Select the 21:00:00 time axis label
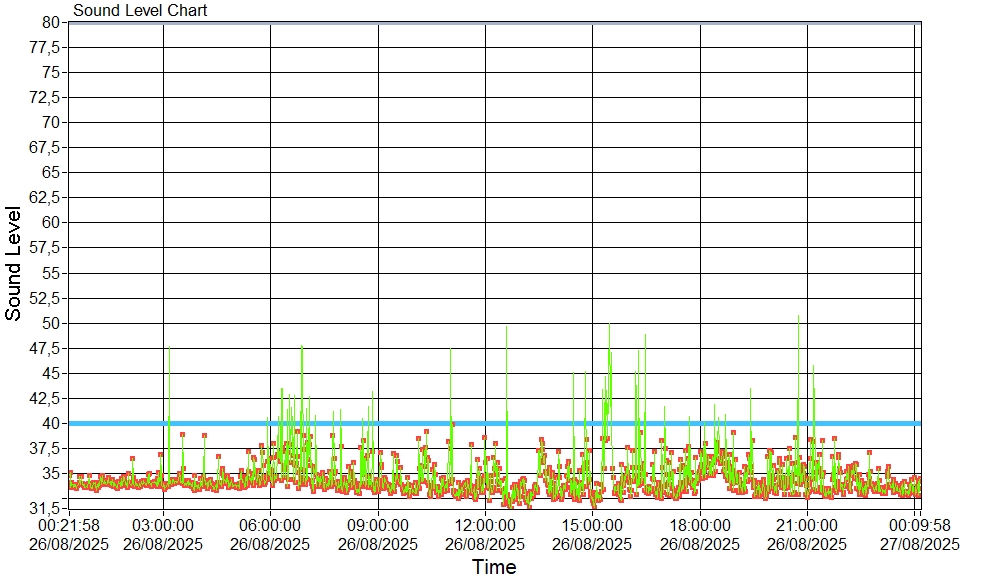Viewport: 990px width, 588px height. tap(807, 525)
